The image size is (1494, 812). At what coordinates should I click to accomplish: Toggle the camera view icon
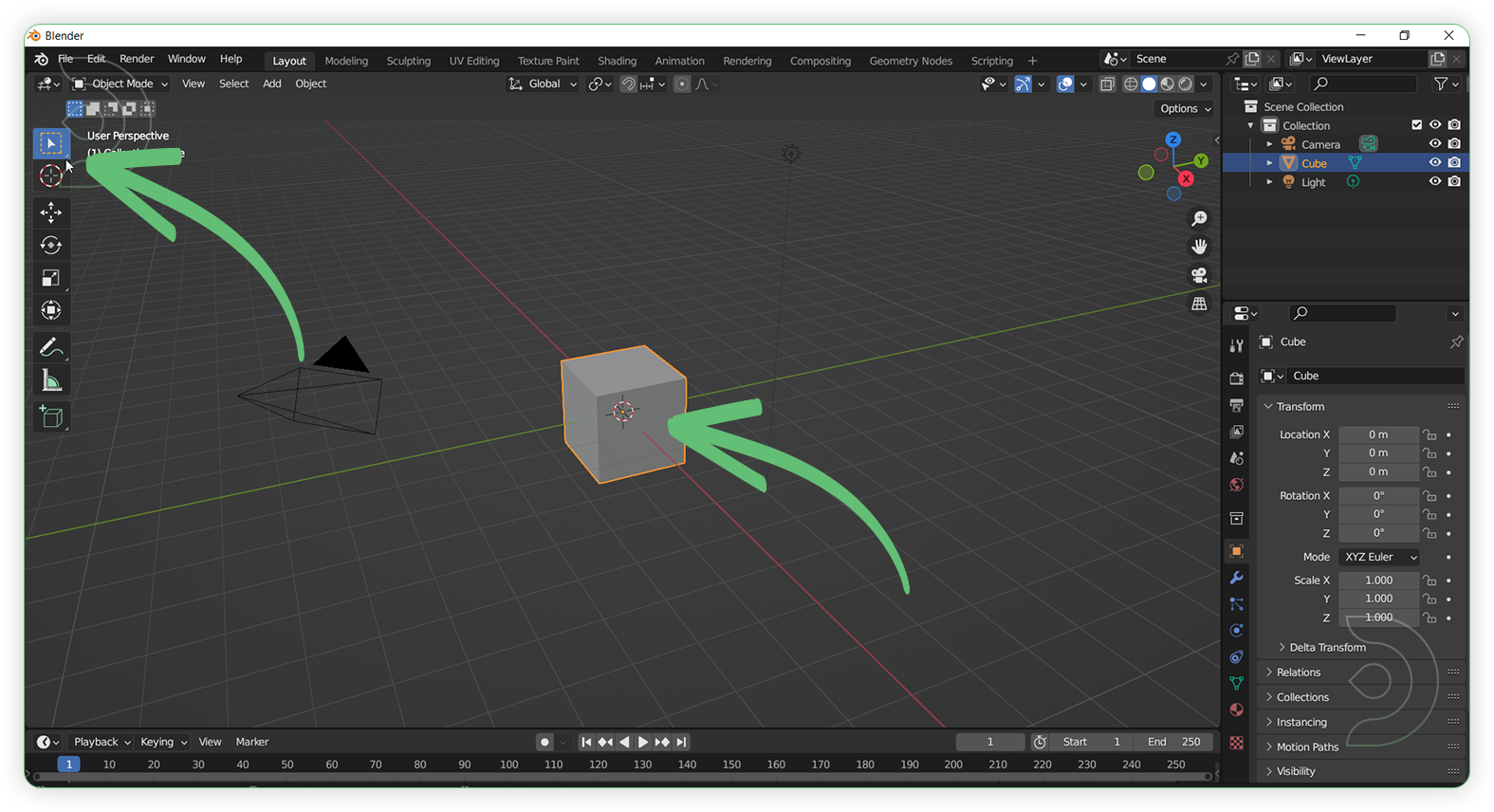click(x=1199, y=275)
